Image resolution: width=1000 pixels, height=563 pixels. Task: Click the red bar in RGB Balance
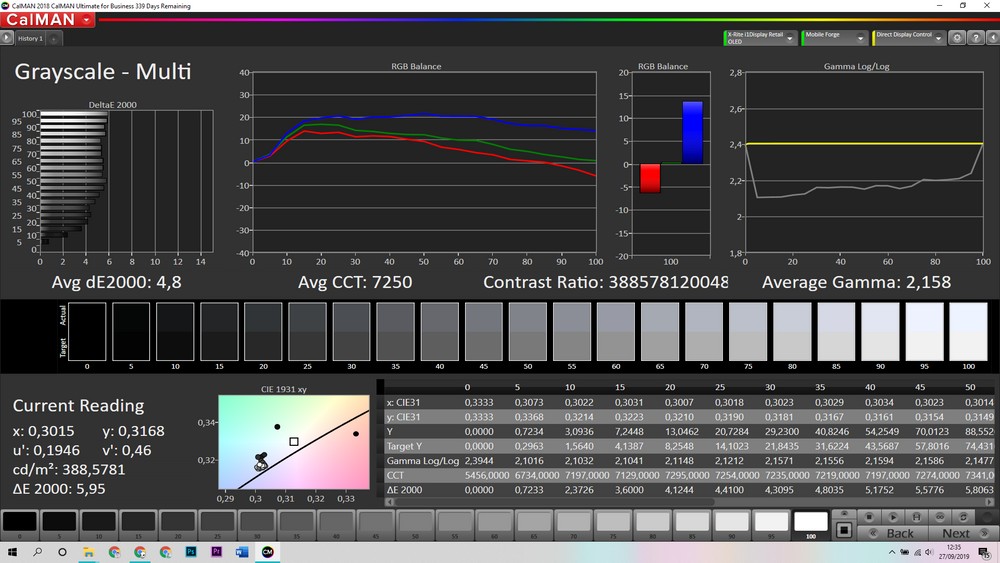(650, 178)
